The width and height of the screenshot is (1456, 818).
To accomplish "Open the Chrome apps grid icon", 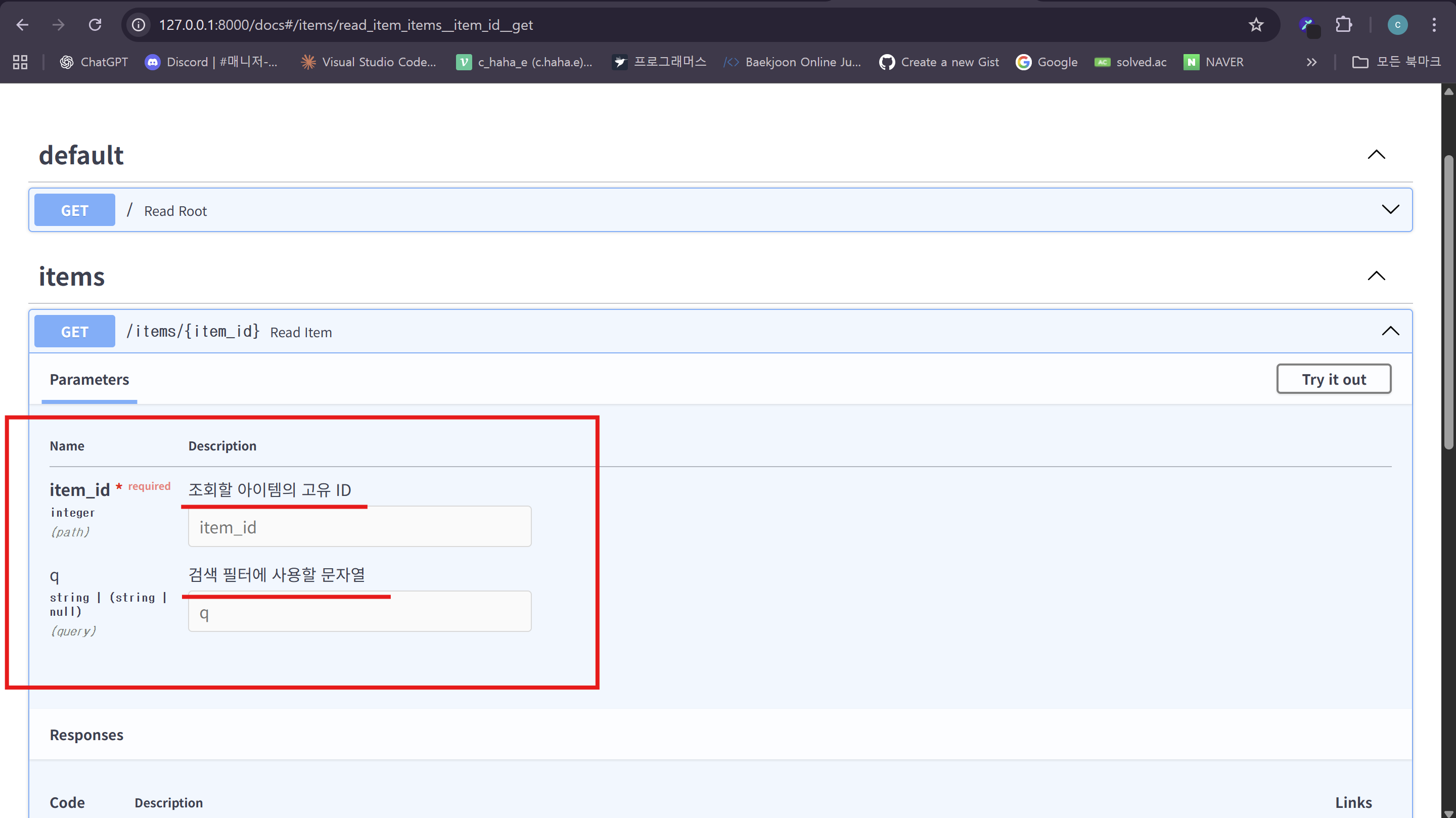I will [20, 62].
